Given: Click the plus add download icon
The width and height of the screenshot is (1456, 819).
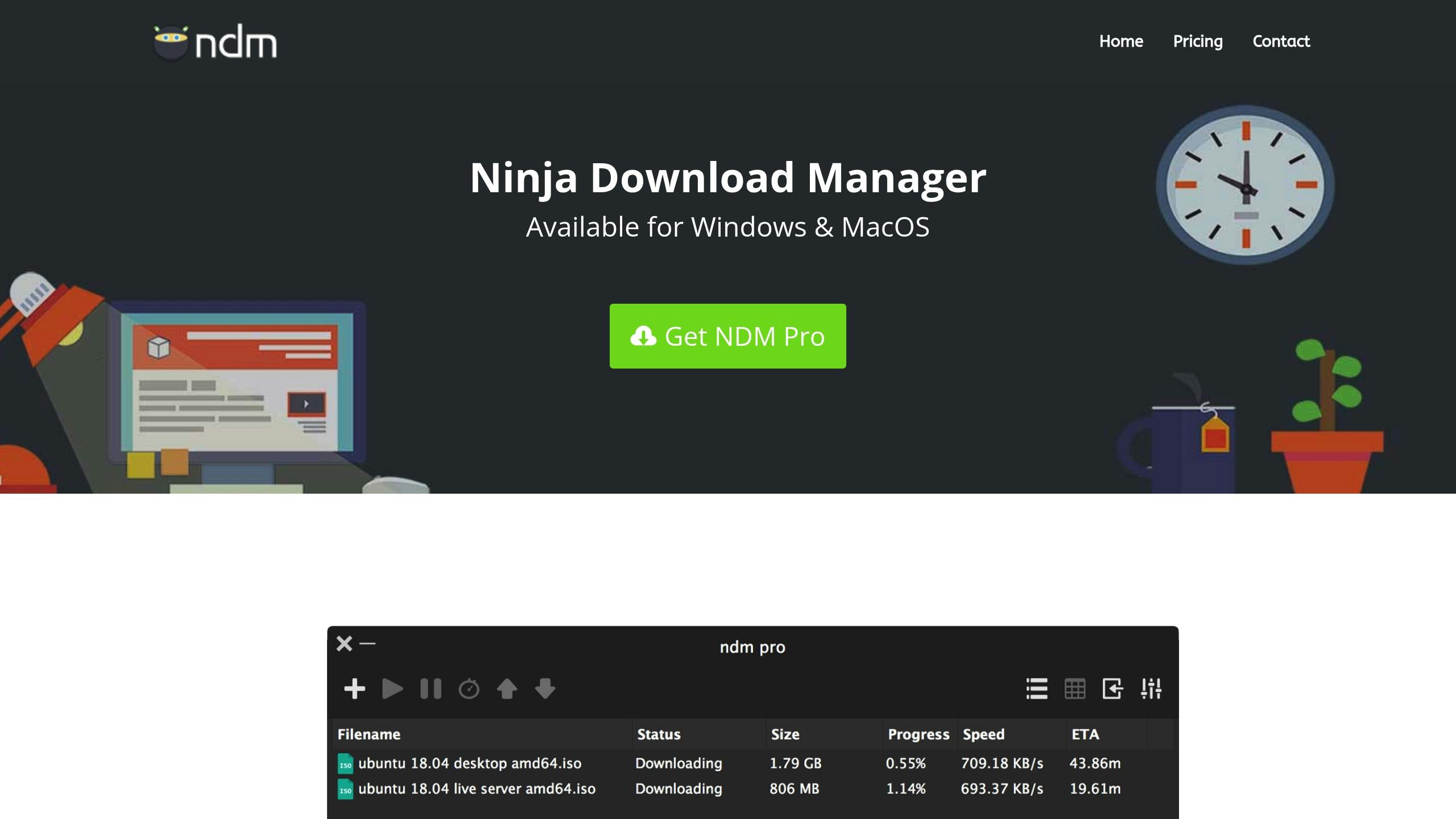Looking at the screenshot, I should (x=354, y=689).
